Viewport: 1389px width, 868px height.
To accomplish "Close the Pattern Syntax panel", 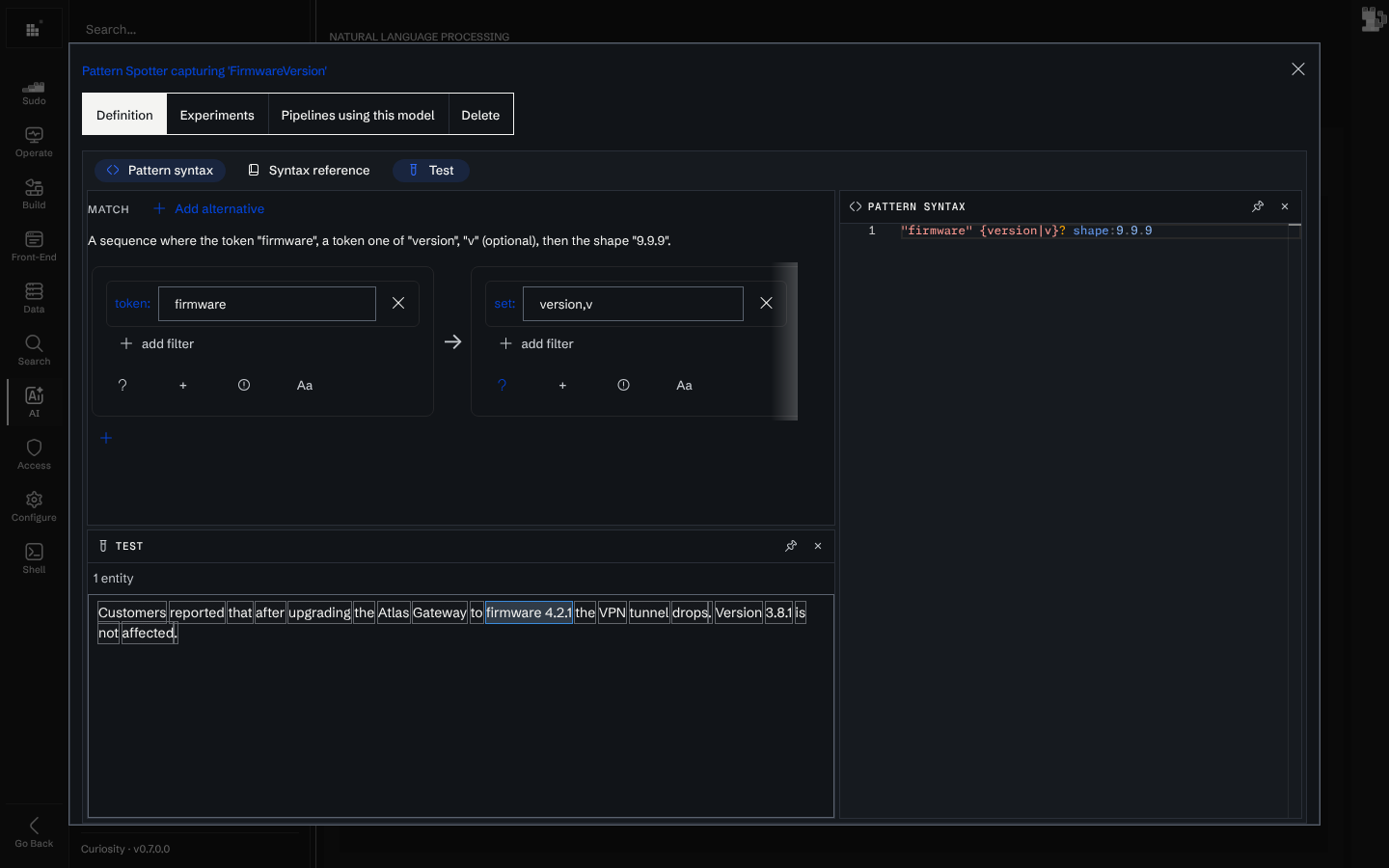I will (1285, 206).
